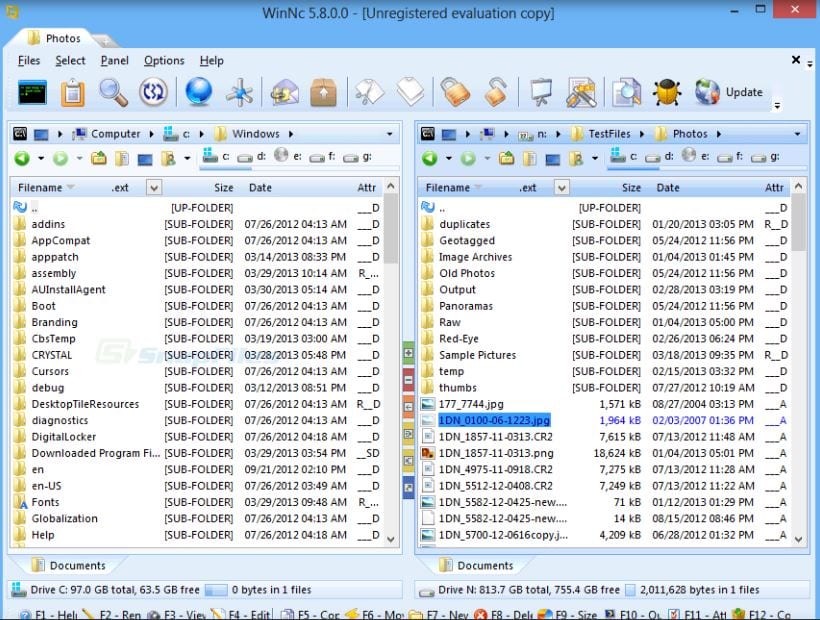Screen dimensions: 820x620
Task: Select drive d: in left panel drive bar
Action: [x=252, y=157]
